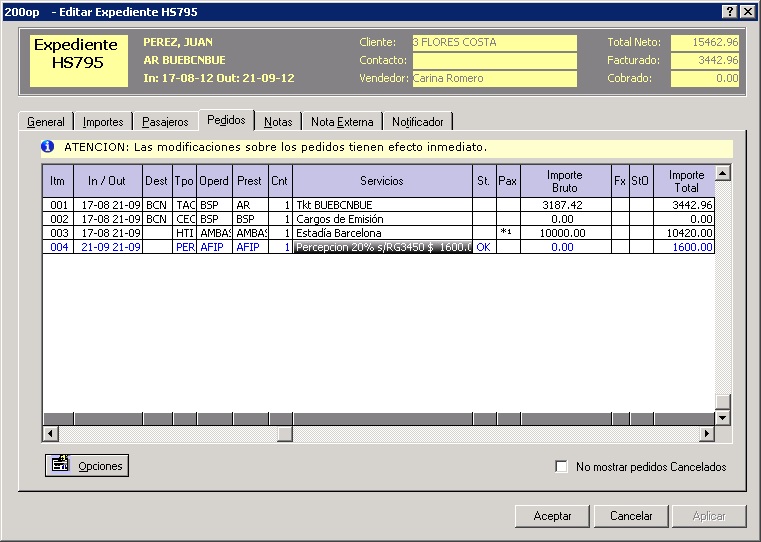Click the *1 Pax cell in row 003
Screen dimensions: 761x542
508,233
